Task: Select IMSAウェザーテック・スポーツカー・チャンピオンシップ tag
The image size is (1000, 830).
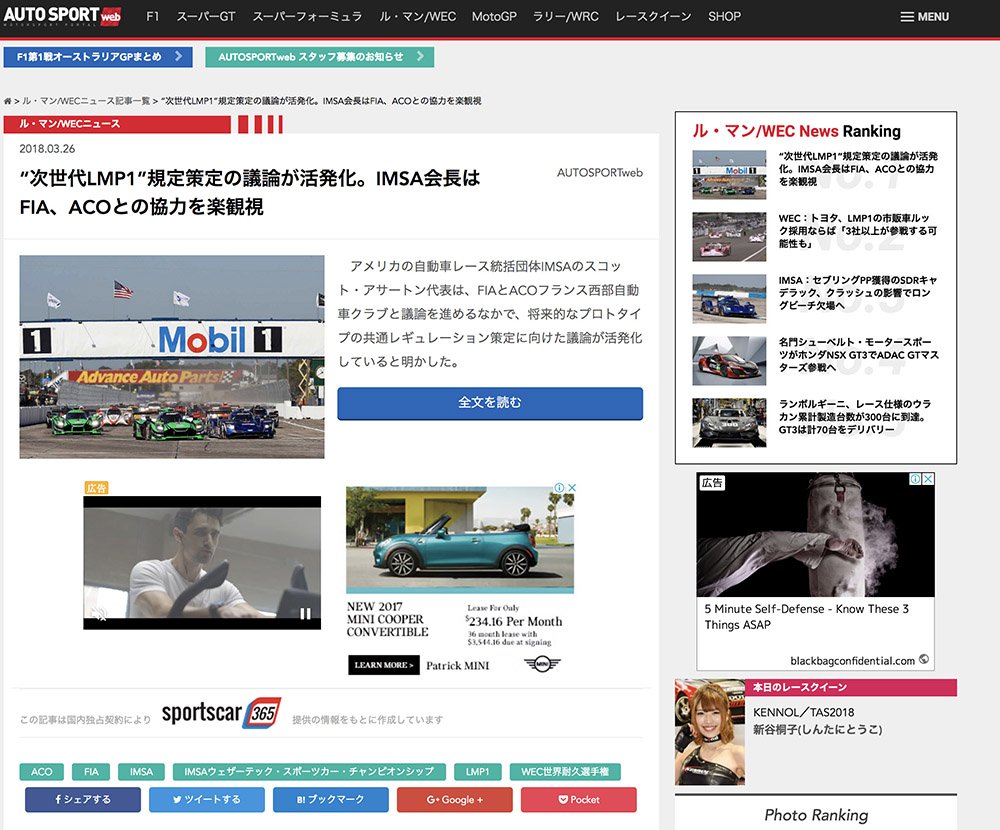Action: coord(309,772)
